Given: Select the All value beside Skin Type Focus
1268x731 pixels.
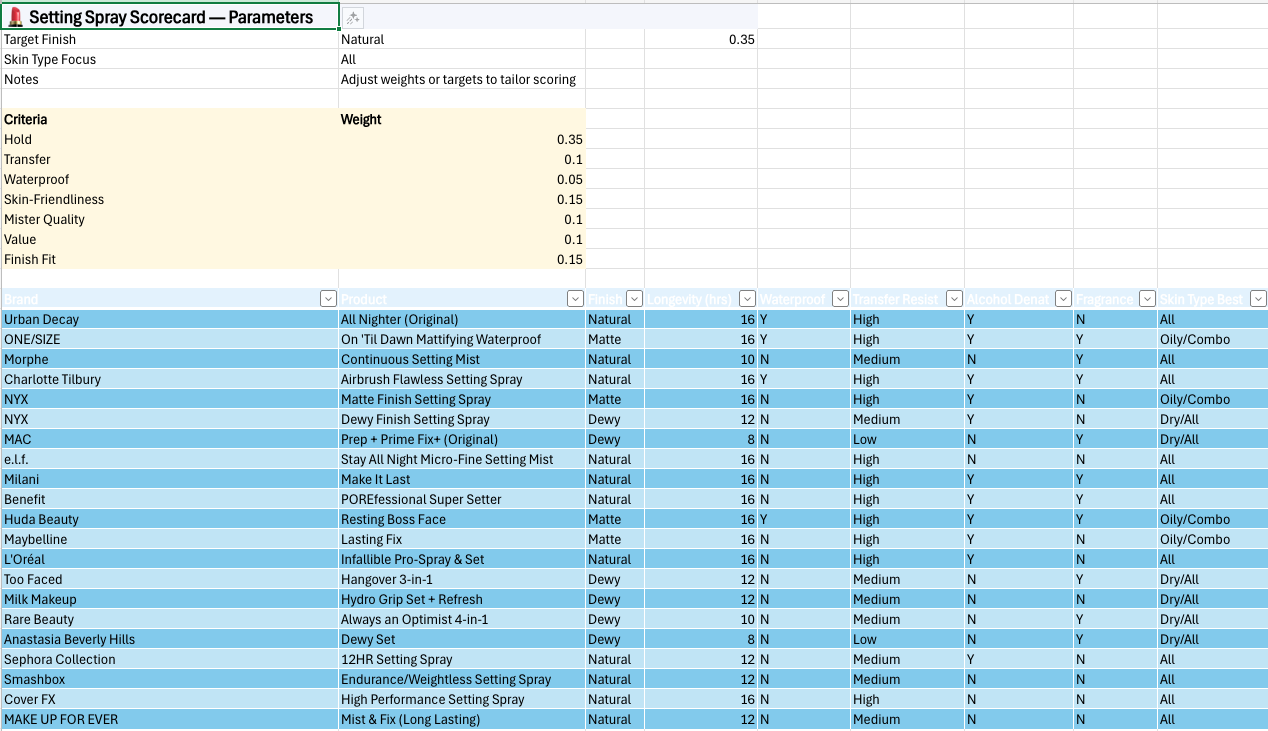Looking at the screenshot, I should (x=462, y=59).
